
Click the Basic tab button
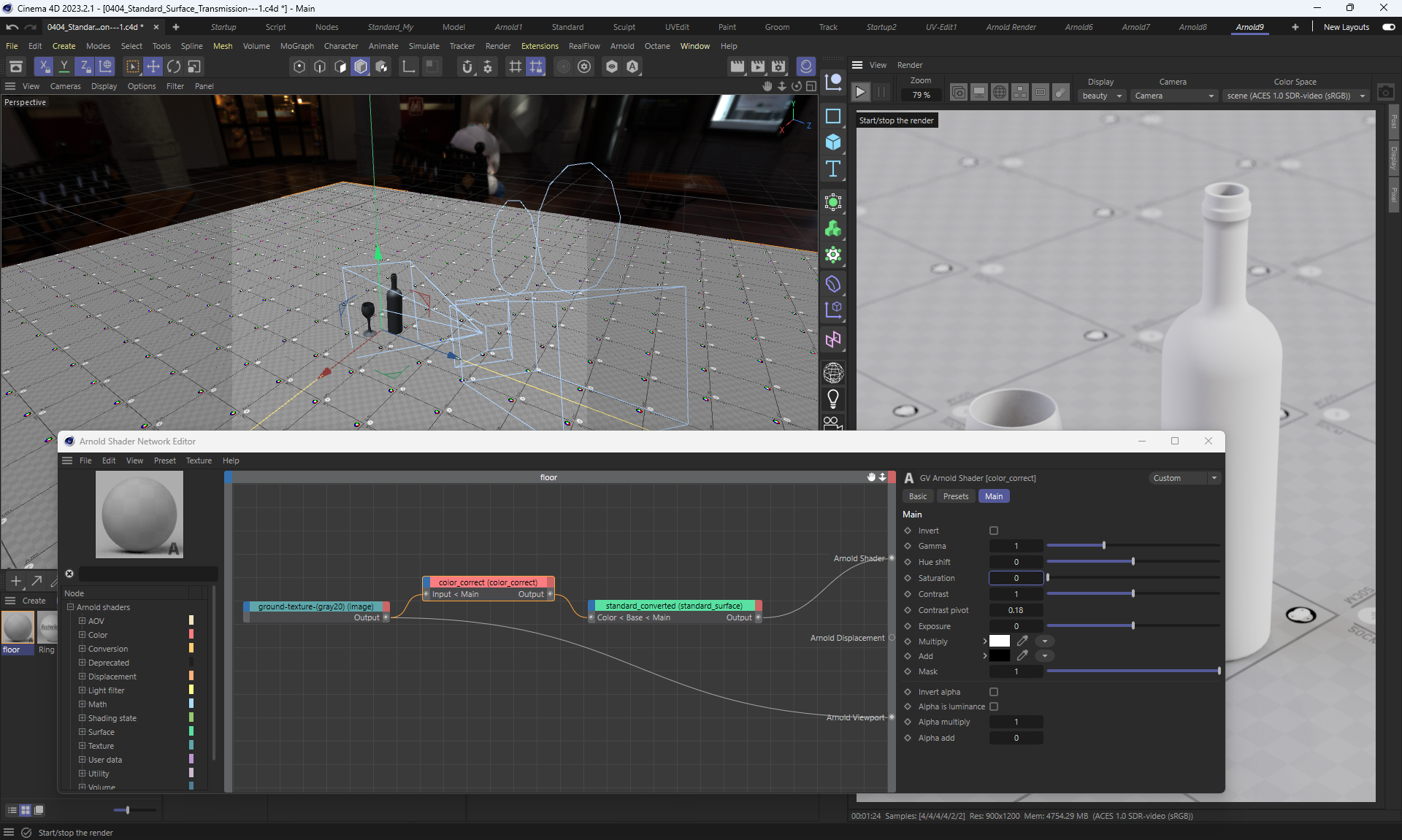[x=918, y=496]
